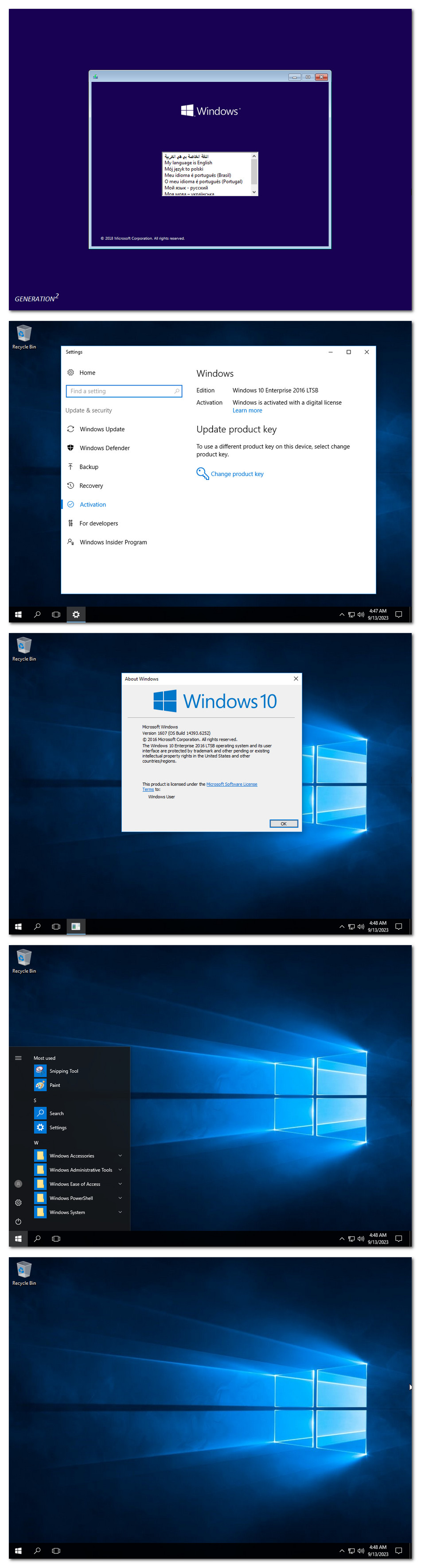The image size is (421, 1568).
Task: Click language list scrollbar up arrow
Action: tap(255, 156)
